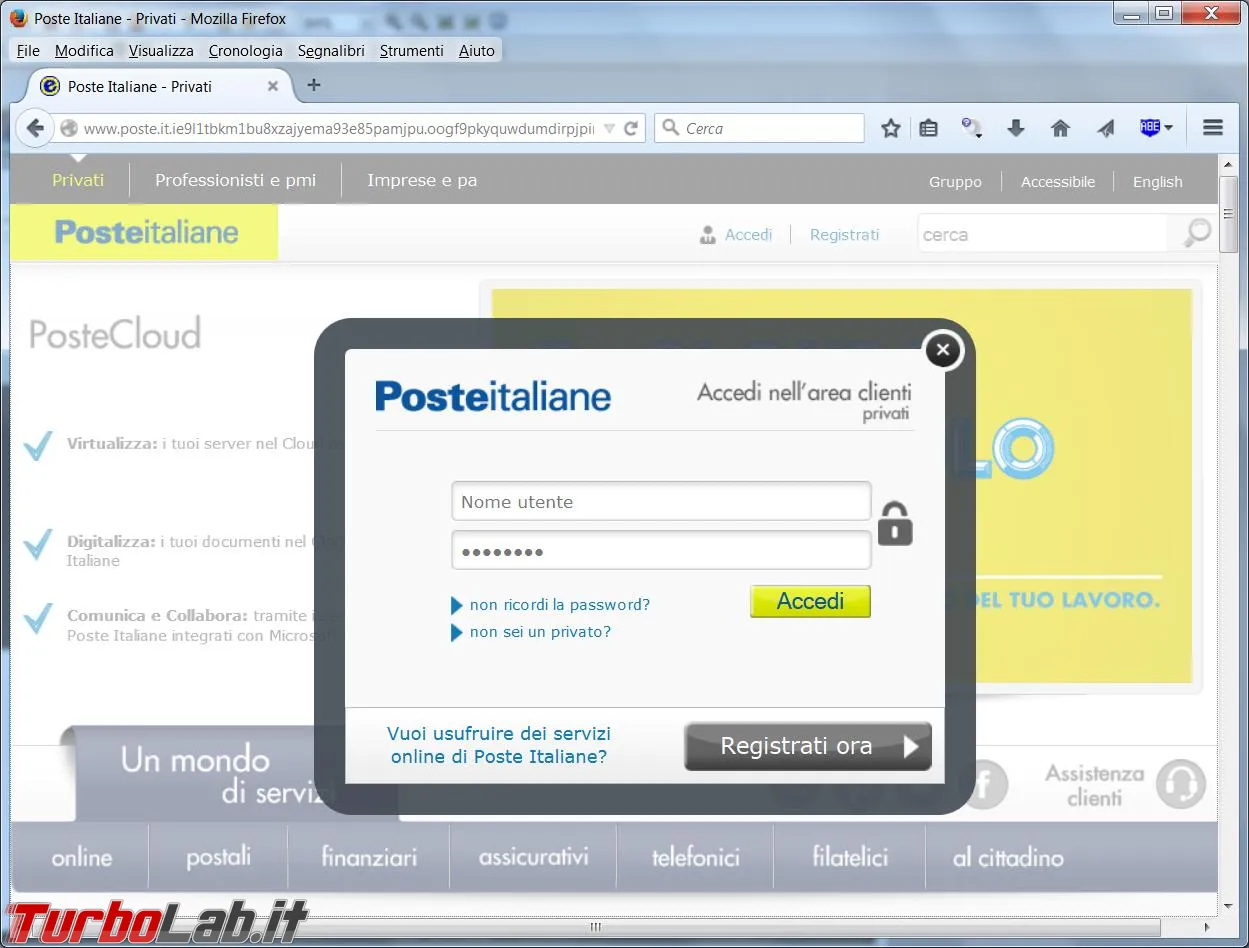Open the online services category
1249x948 pixels.
[x=82, y=857]
